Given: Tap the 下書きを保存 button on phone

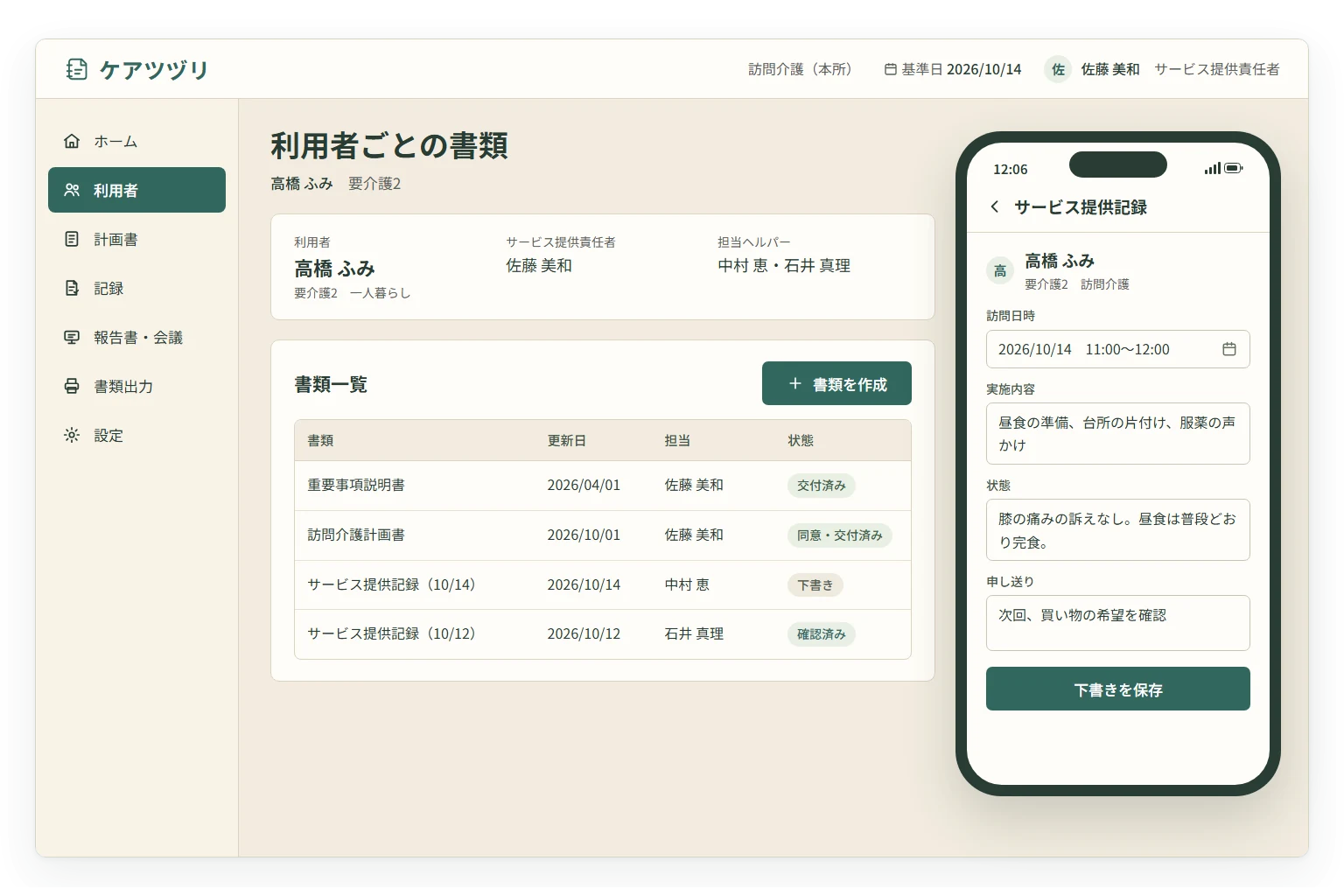Looking at the screenshot, I should (1117, 689).
